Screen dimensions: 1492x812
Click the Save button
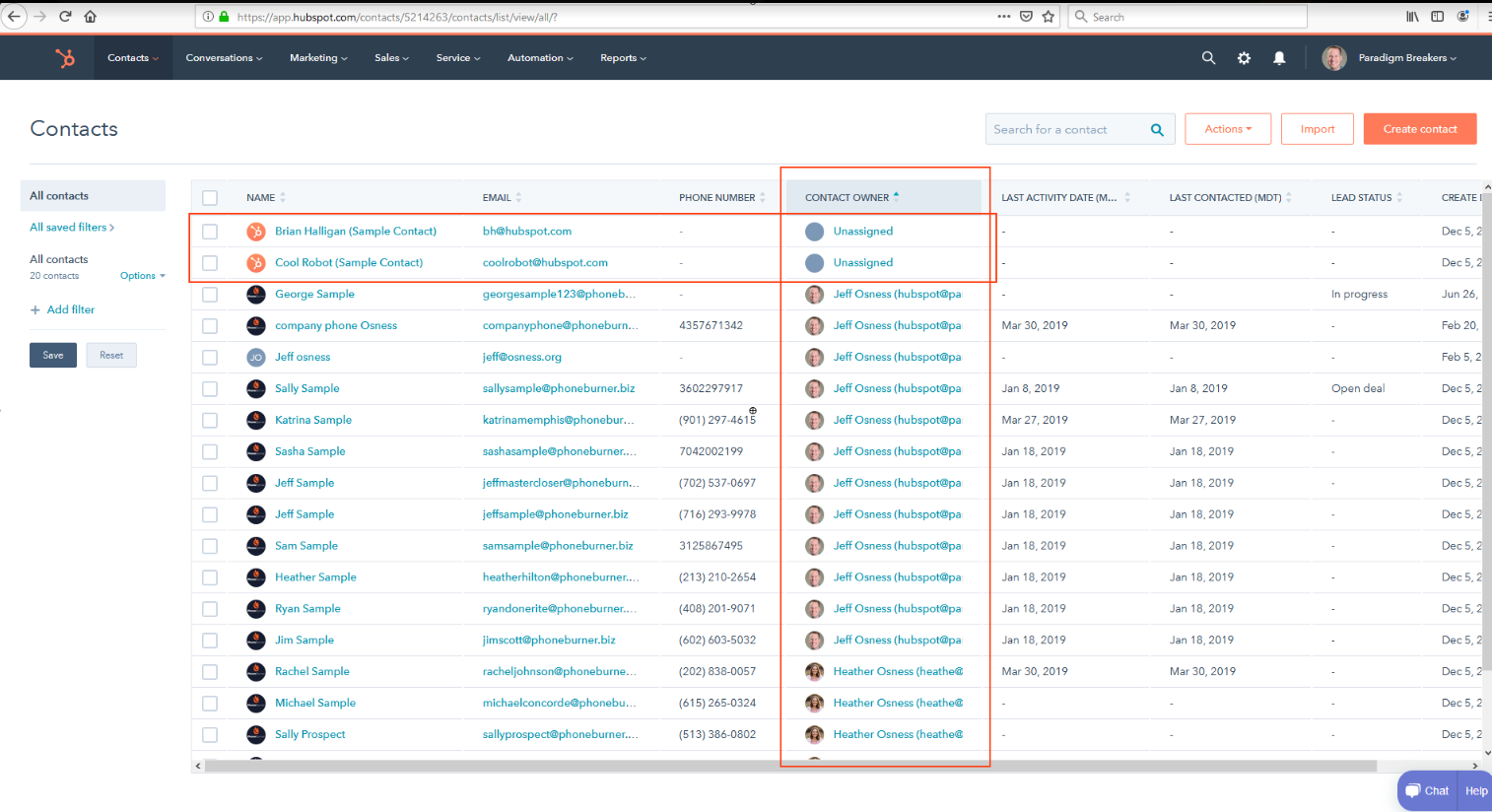pyautogui.click(x=53, y=356)
